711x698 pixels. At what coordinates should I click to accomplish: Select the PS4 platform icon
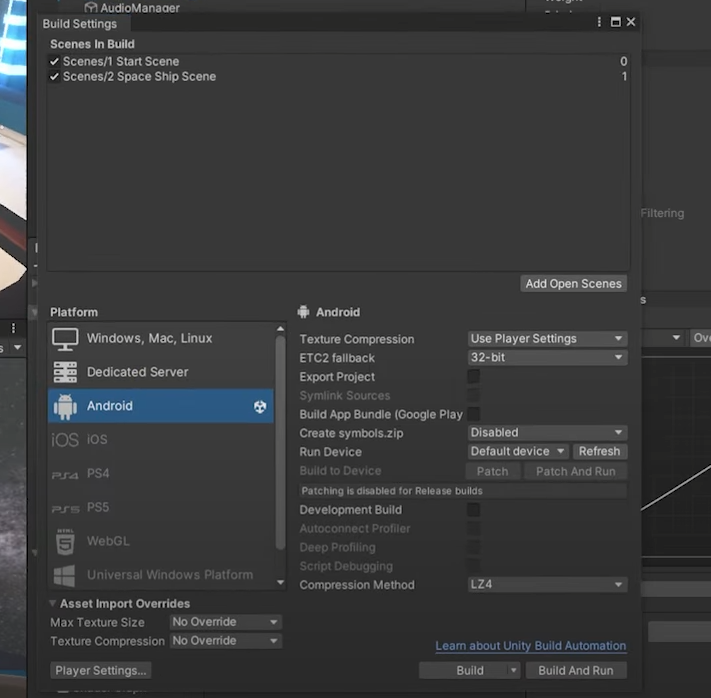click(65, 475)
